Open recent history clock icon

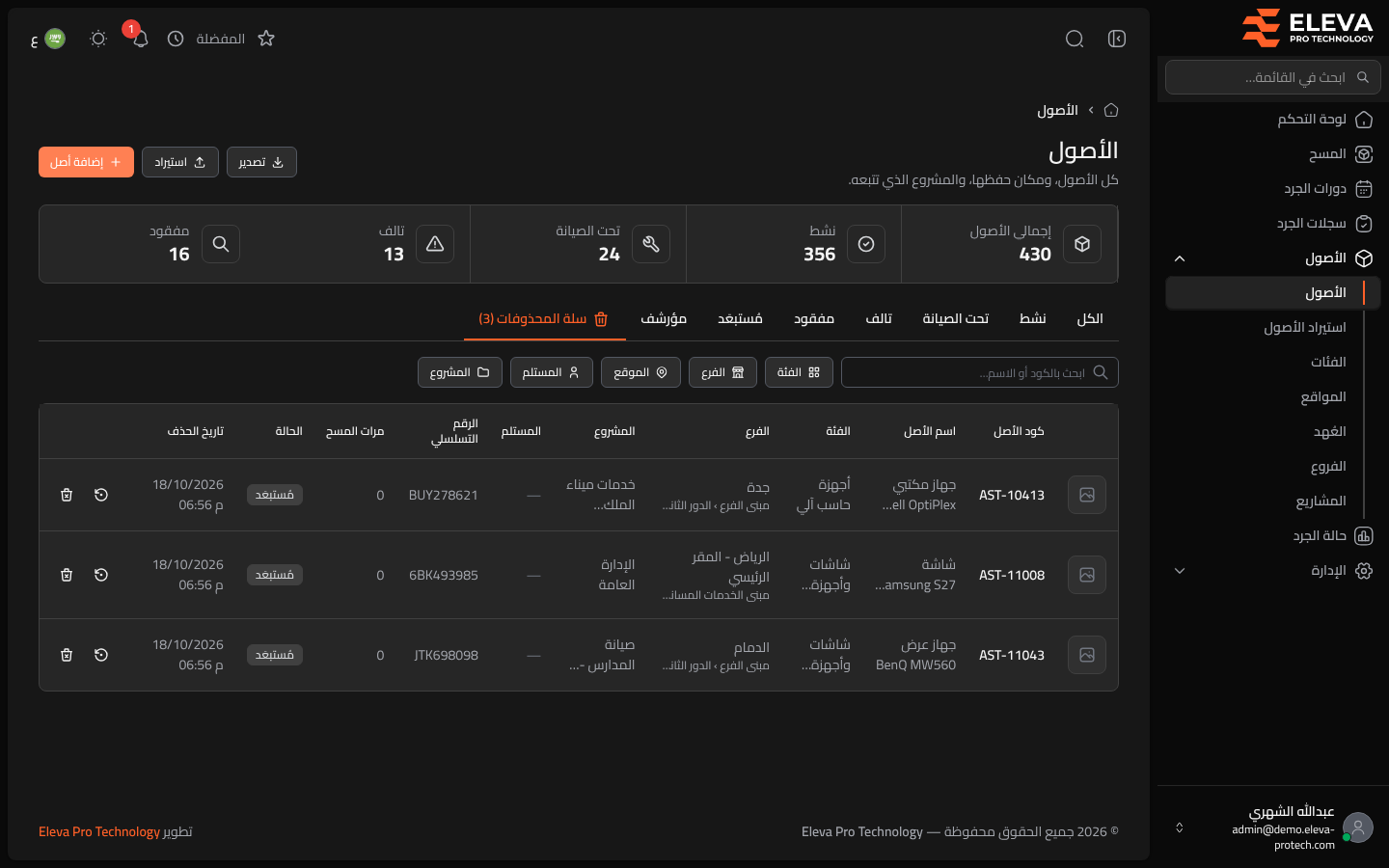tap(176, 39)
